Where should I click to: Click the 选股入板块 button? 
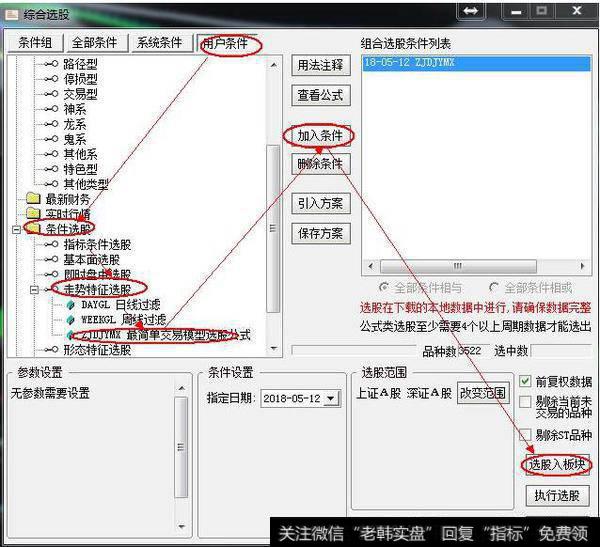(557, 465)
